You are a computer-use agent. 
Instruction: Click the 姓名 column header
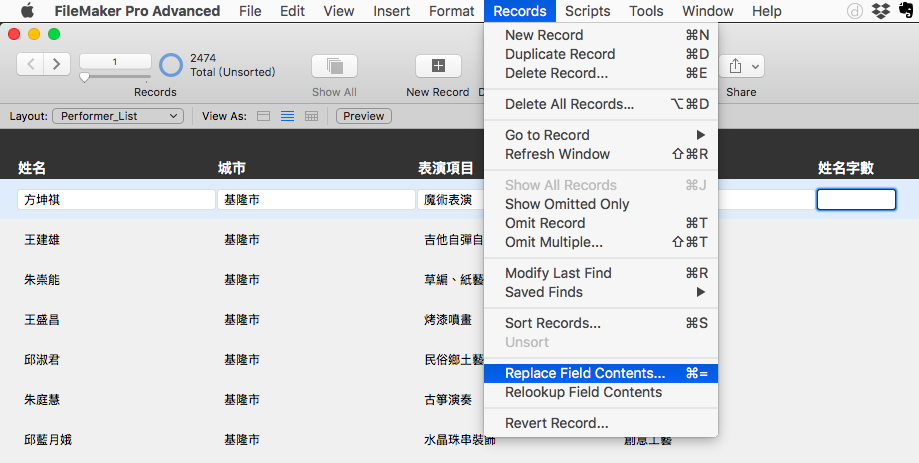click(32, 168)
